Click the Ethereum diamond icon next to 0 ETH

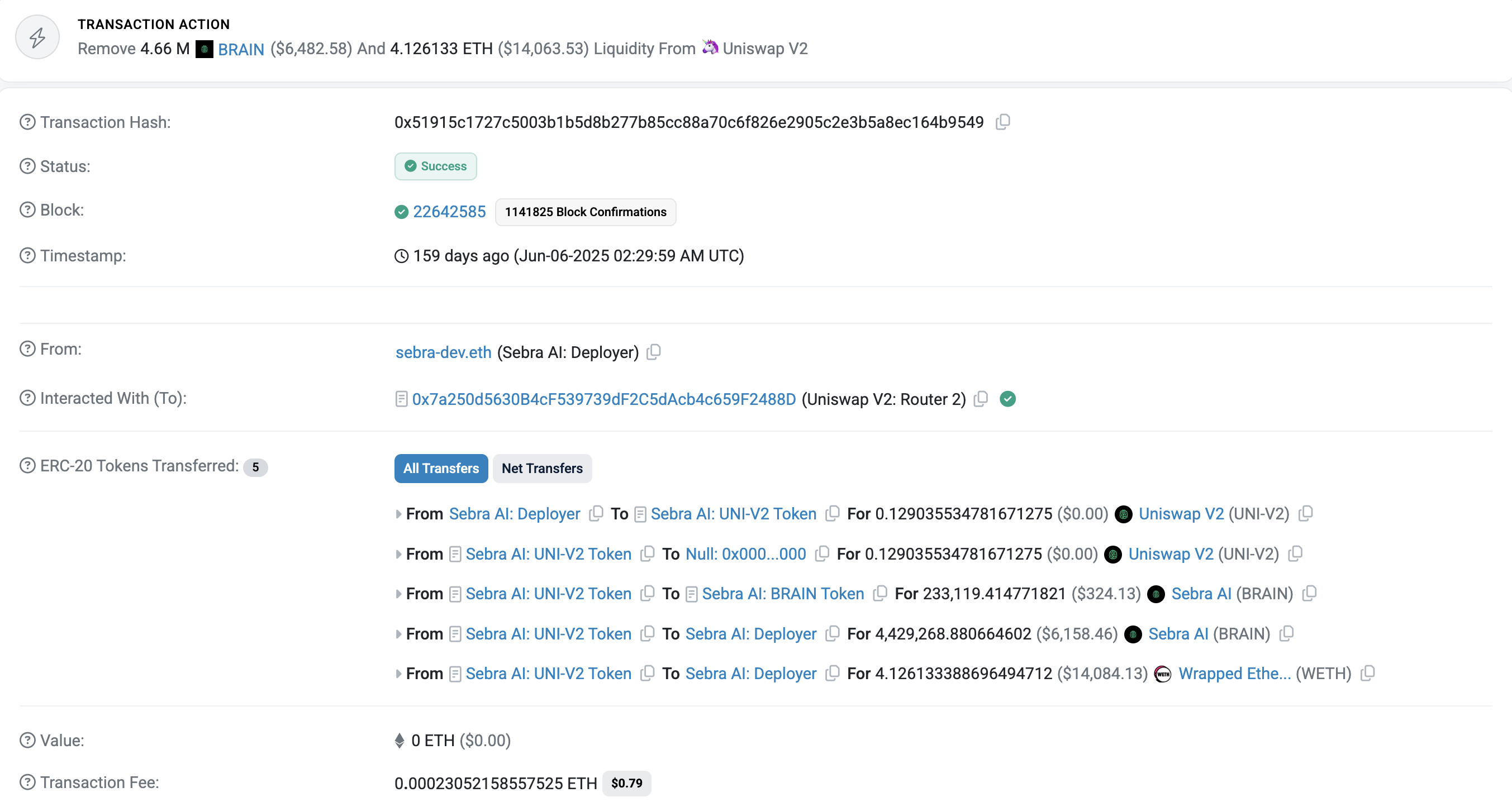(399, 741)
